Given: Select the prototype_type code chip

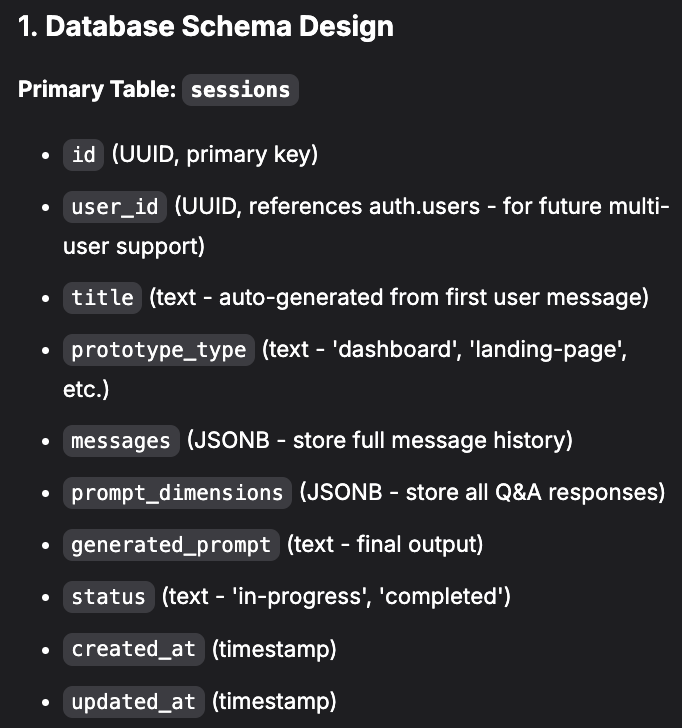Looking at the screenshot, I should click(158, 350).
